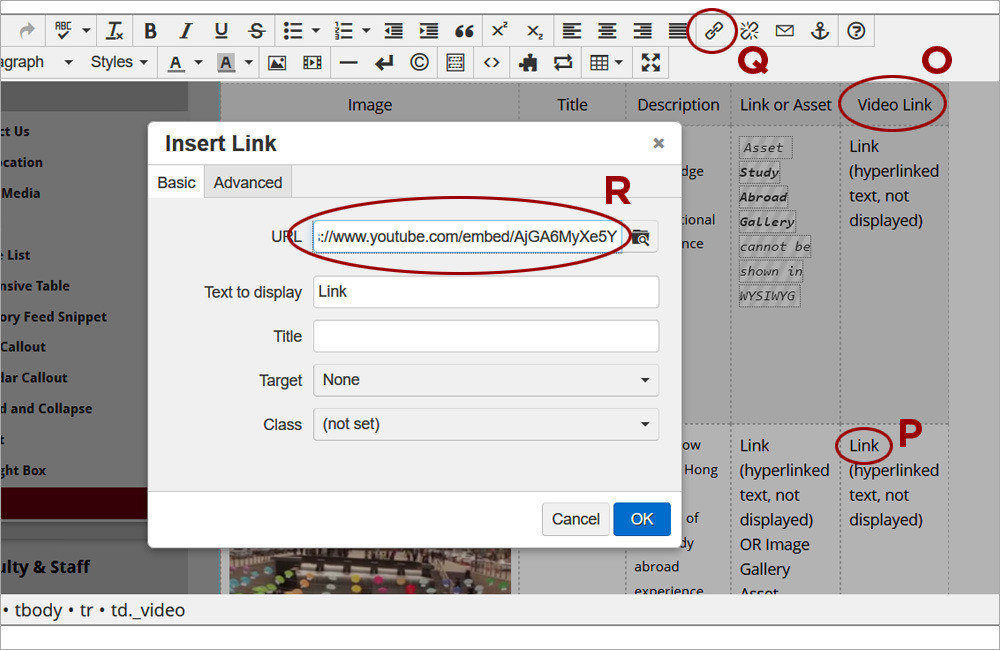Insert an anchor
This screenshot has height=650, width=1000.
tap(820, 31)
